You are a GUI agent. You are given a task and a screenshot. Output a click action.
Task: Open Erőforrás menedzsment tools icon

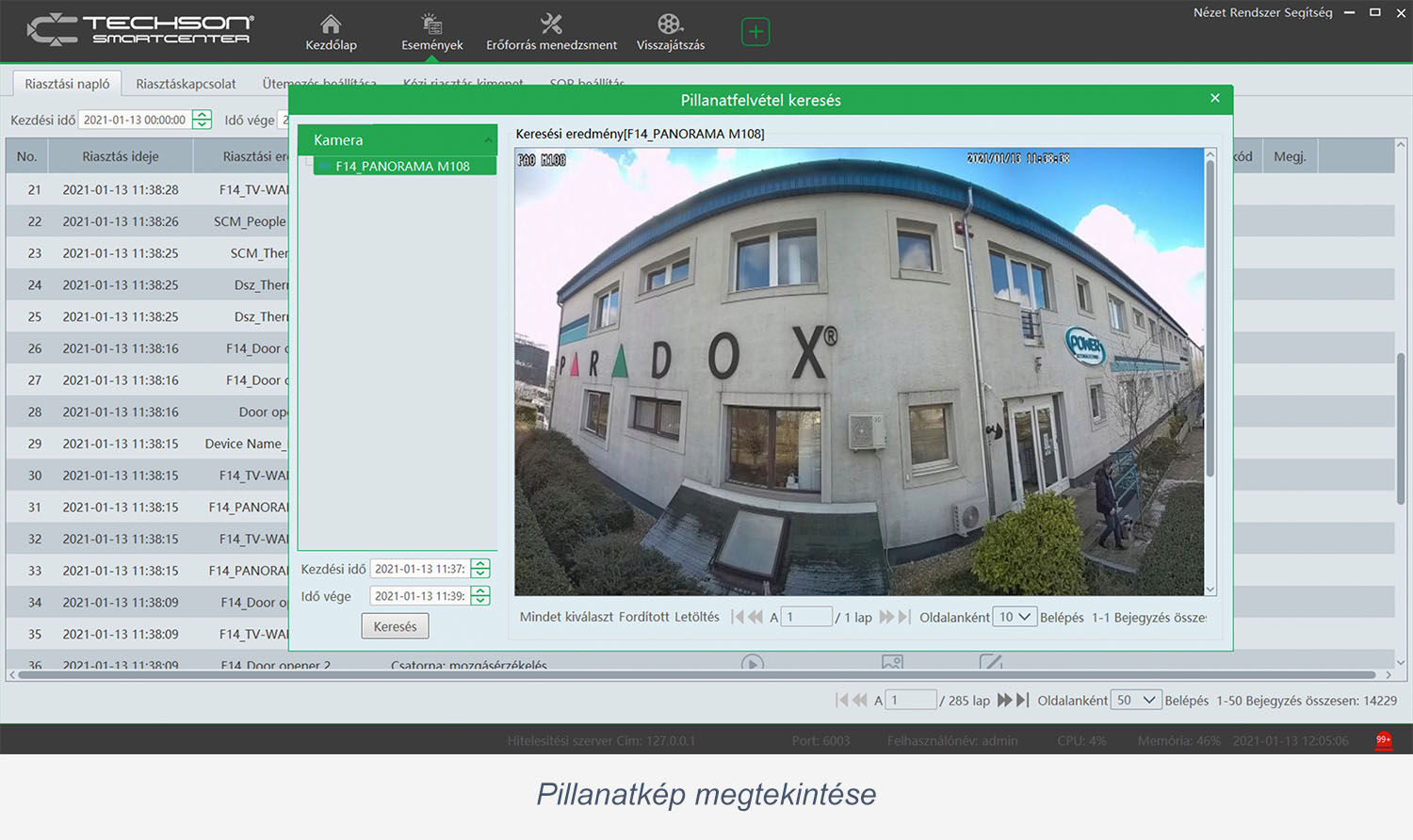[x=551, y=31]
